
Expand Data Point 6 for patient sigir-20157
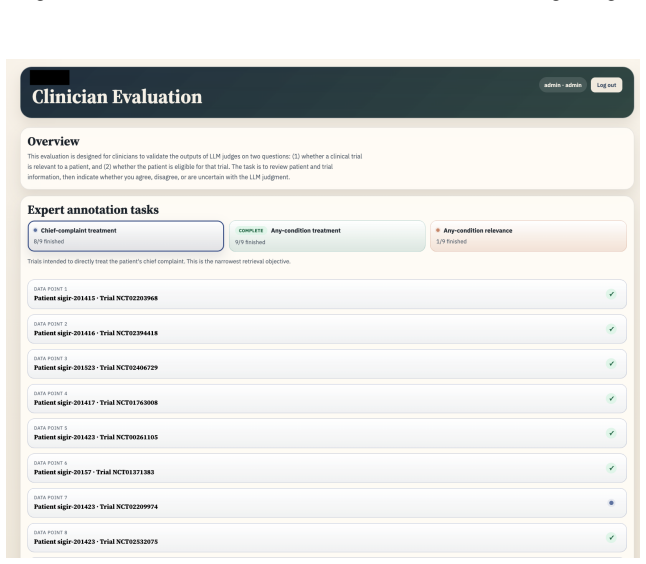pos(327,468)
